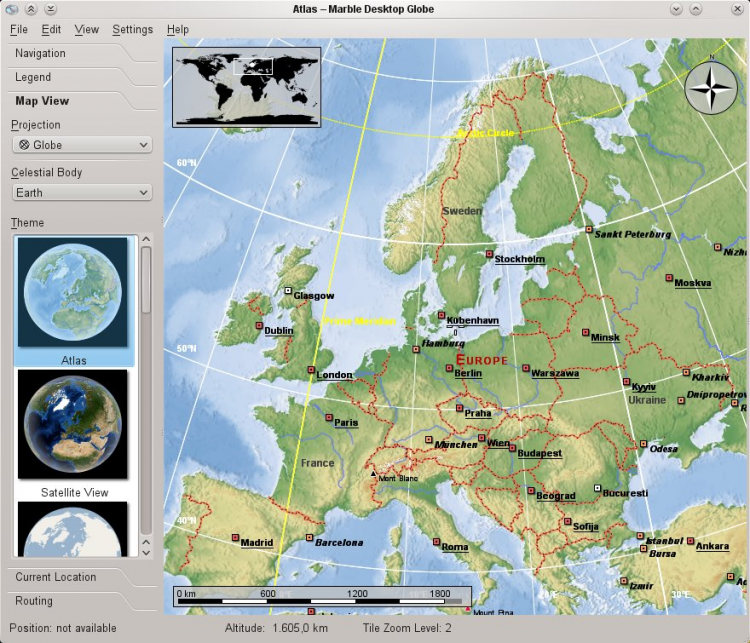Image resolution: width=750 pixels, height=643 pixels.
Task: Click the Tile Zoom Level status text
Action: 407,628
